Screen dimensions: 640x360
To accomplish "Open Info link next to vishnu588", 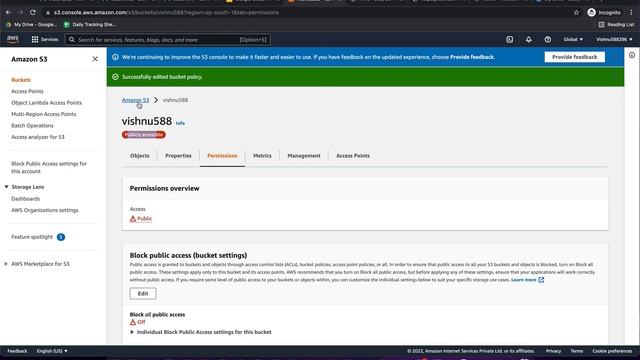I will point(180,123).
